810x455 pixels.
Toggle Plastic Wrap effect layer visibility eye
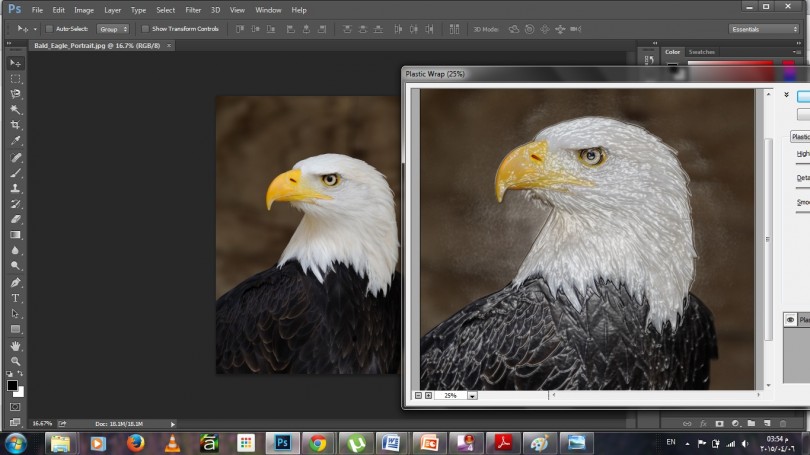tap(790, 320)
